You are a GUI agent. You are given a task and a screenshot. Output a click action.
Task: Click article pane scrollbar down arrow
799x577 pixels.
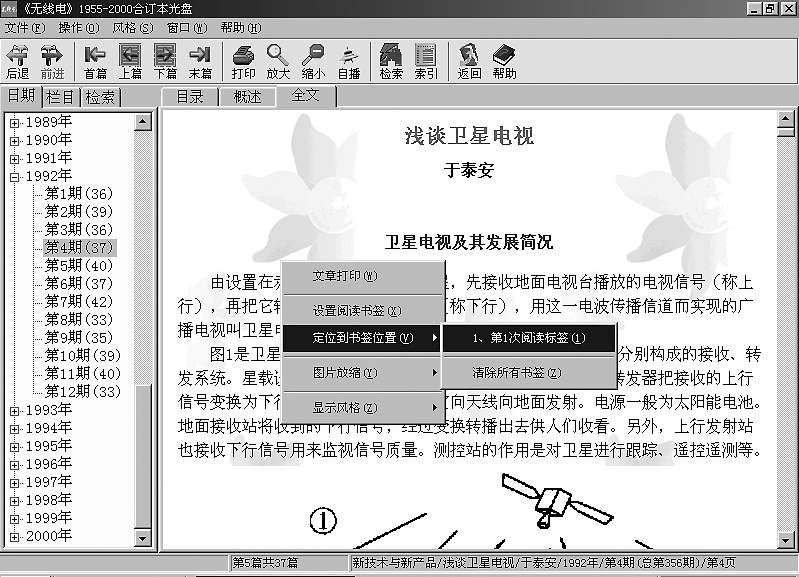[x=785, y=540]
